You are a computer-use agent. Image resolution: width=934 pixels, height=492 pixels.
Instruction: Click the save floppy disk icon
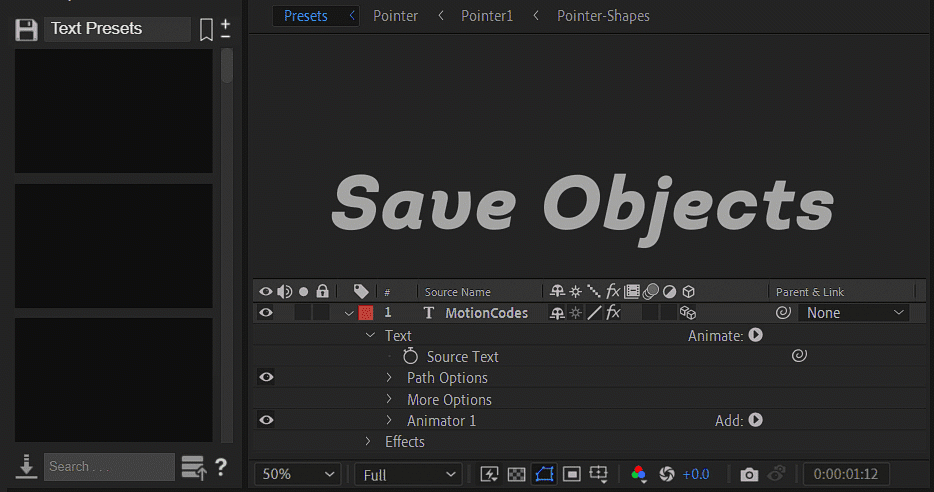point(26,30)
